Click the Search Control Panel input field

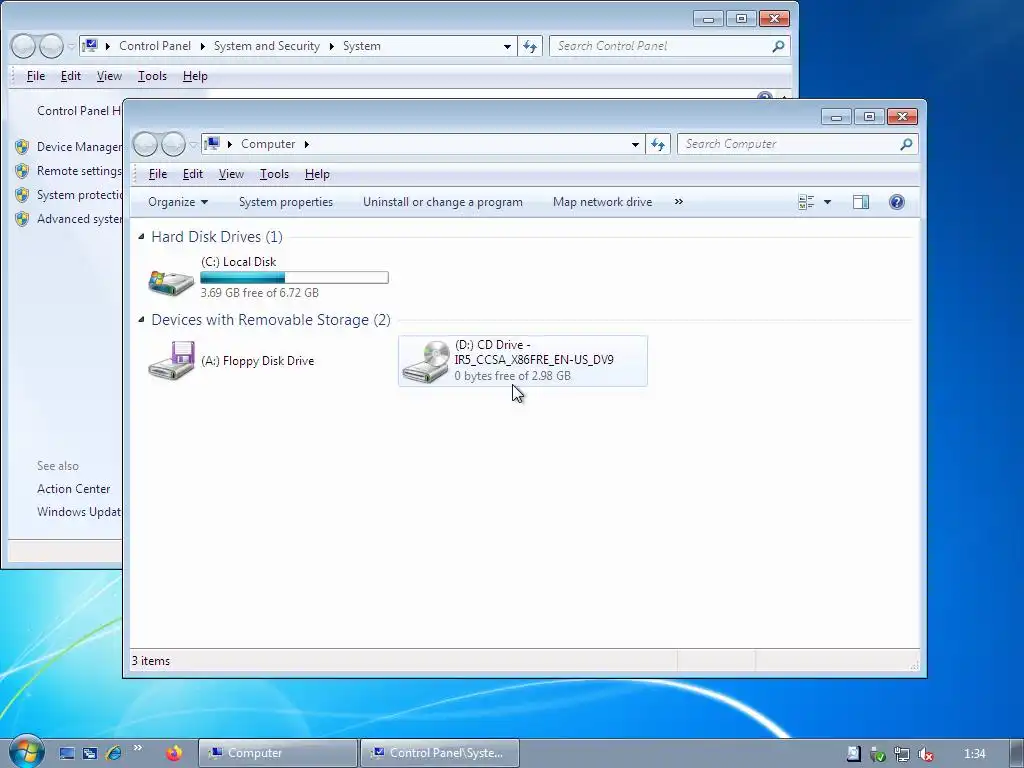pyautogui.click(x=660, y=46)
